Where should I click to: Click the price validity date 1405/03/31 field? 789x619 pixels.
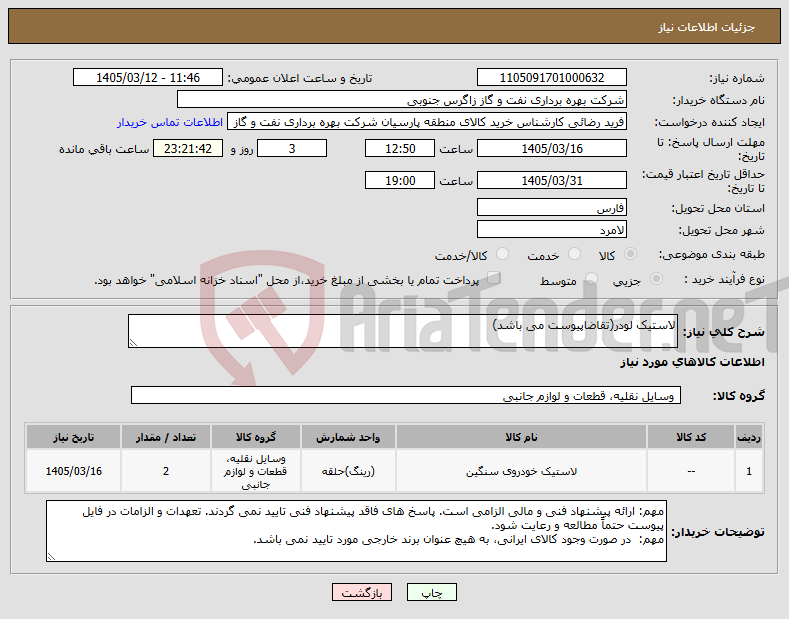(x=551, y=180)
